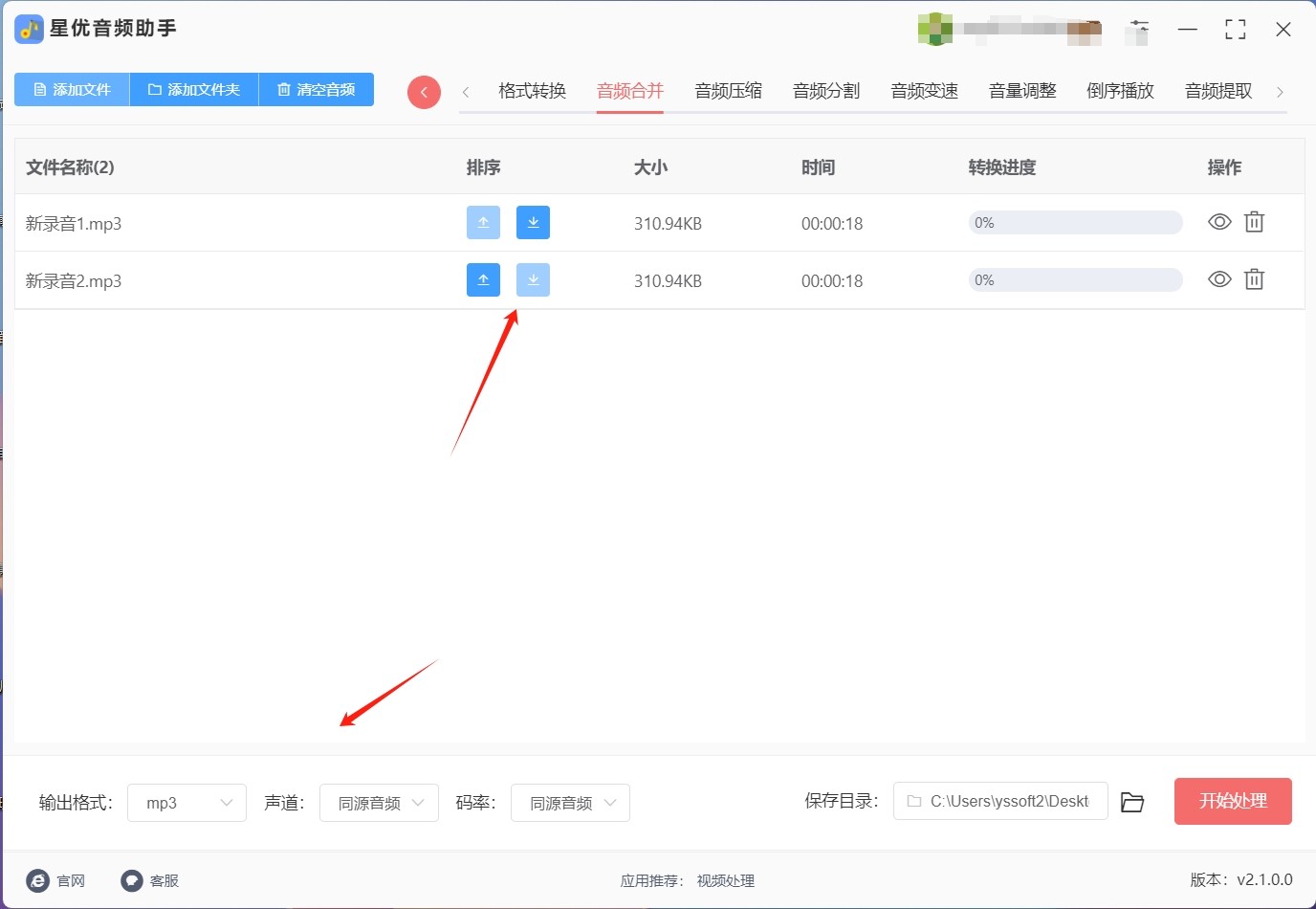The image size is (1316, 909).
Task: Switch to the 音频压缩 tab
Action: coord(728,91)
